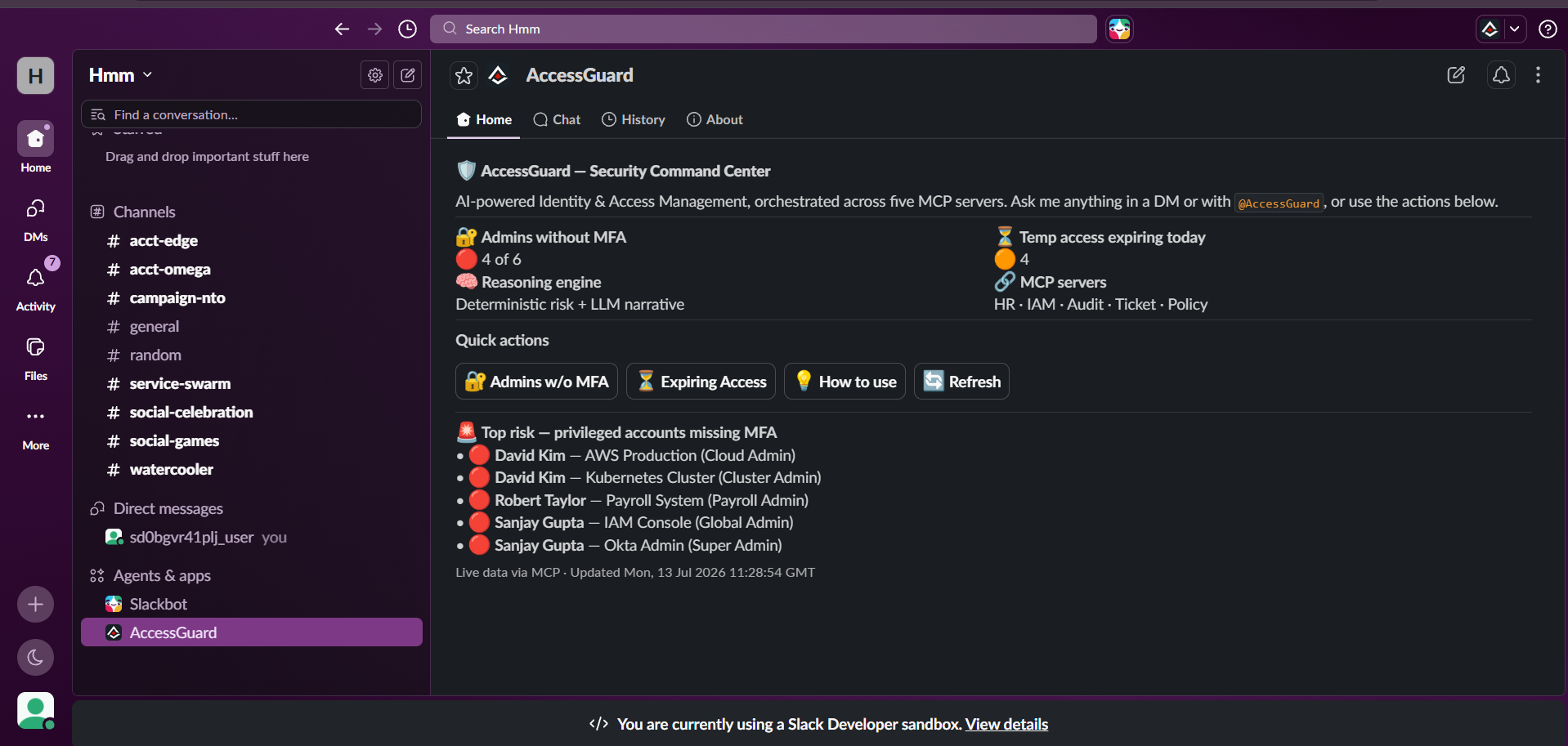The height and width of the screenshot is (746, 1568).
Task: Switch to the Home tab
Action: click(x=484, y=119)
